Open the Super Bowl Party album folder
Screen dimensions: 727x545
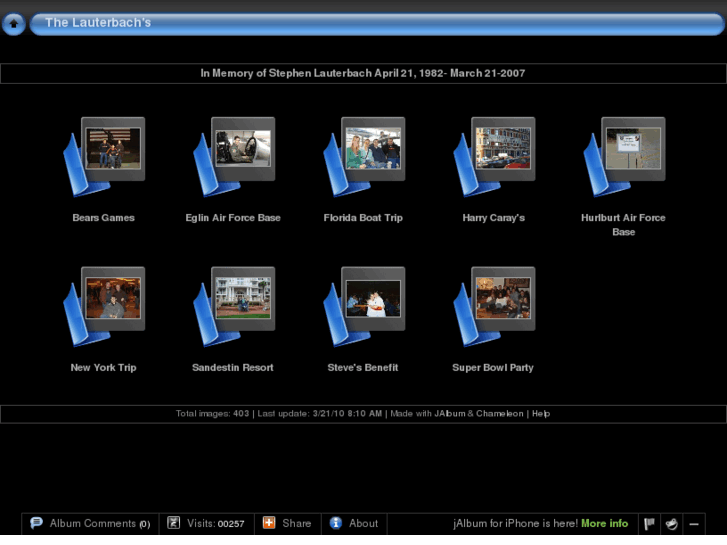coord(493,307)
